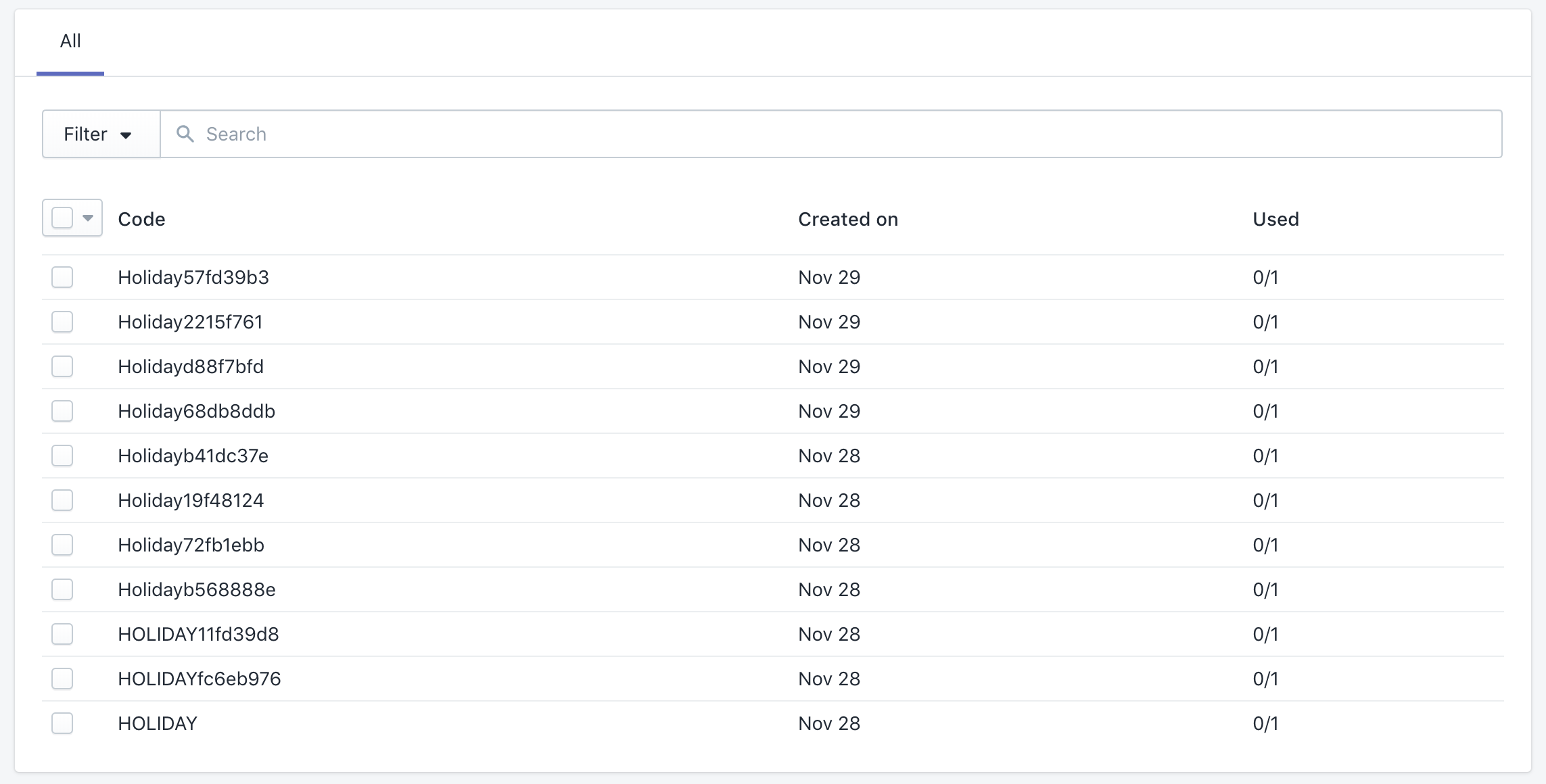Toggle the select-all checkbox in header
The height and width of the screenshot is (784, 1546).
pyautogui.click(x=62, y=218)
